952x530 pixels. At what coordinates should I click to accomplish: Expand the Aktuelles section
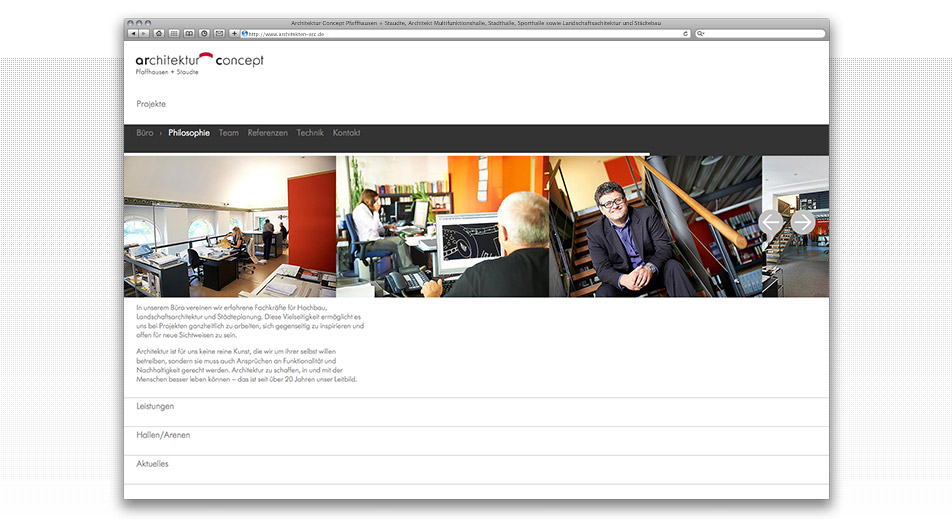point(152,464)
